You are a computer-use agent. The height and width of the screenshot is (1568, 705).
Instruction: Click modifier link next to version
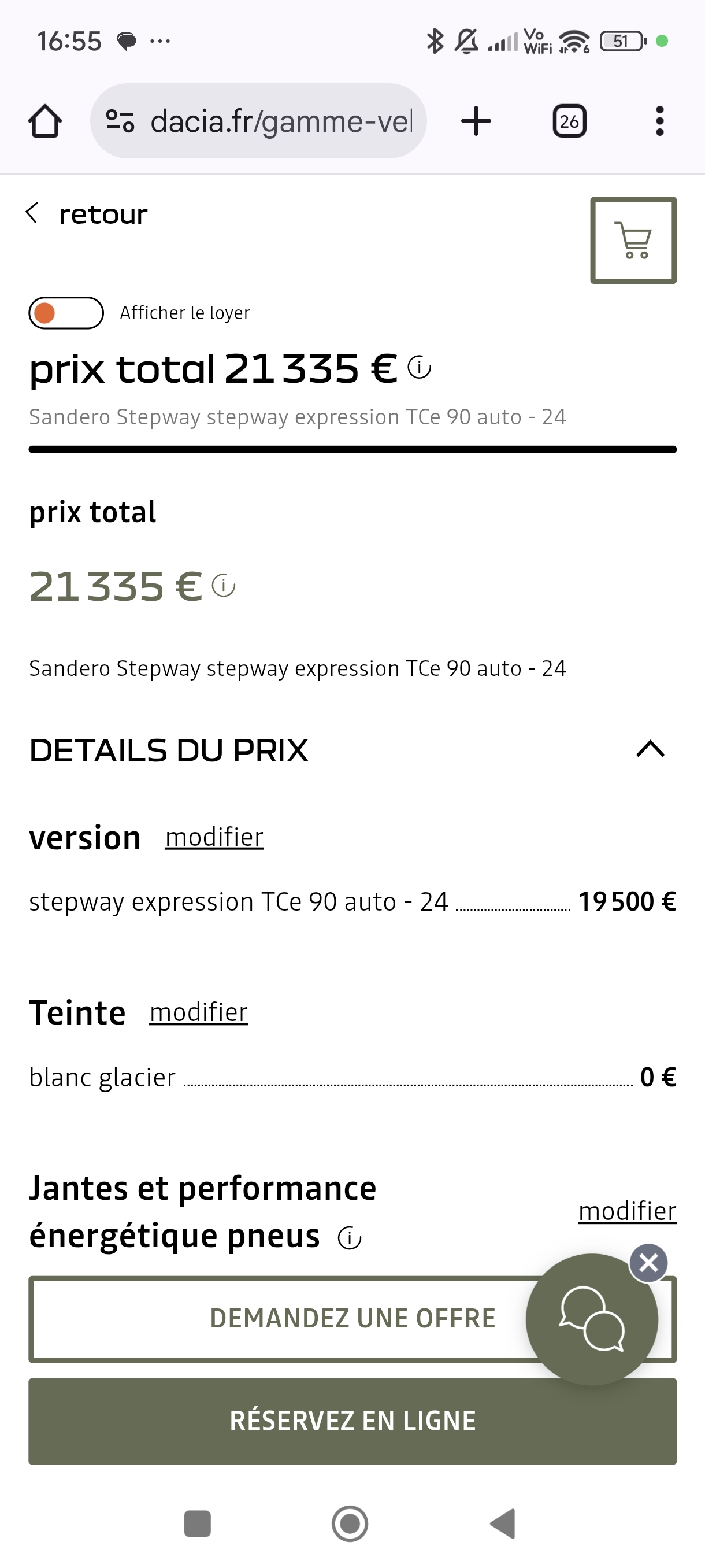point(214,837)
